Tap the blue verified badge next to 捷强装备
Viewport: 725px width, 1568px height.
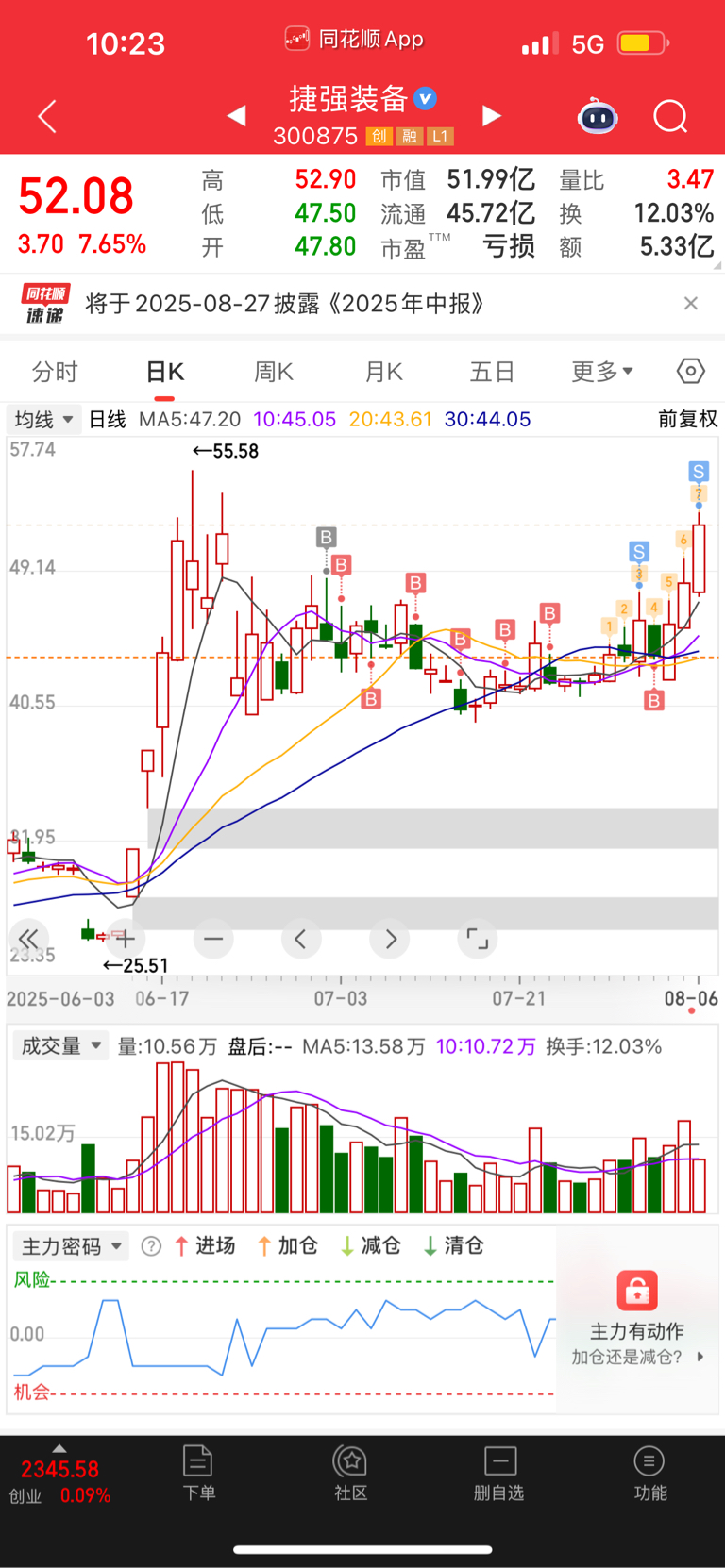coord(425,98)
